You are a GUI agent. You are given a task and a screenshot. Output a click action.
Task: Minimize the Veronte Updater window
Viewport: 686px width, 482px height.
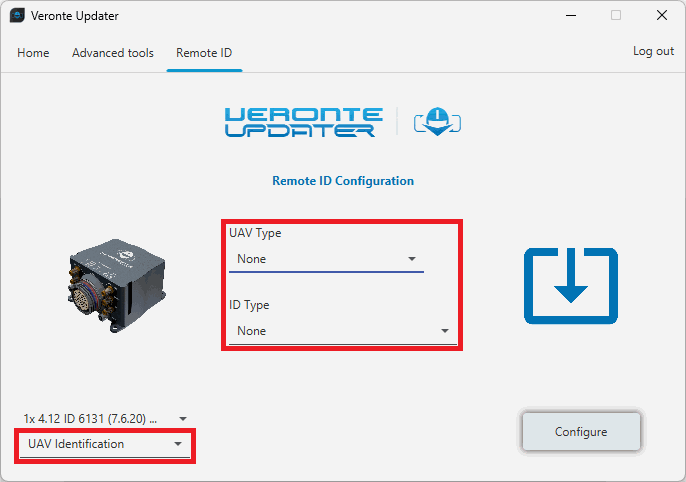570,16
